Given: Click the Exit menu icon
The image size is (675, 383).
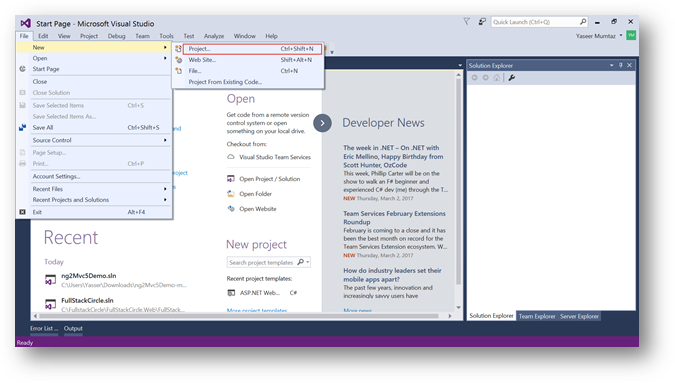Looking at the screenshot, I should pyautogui.click(x=22, y=212).
